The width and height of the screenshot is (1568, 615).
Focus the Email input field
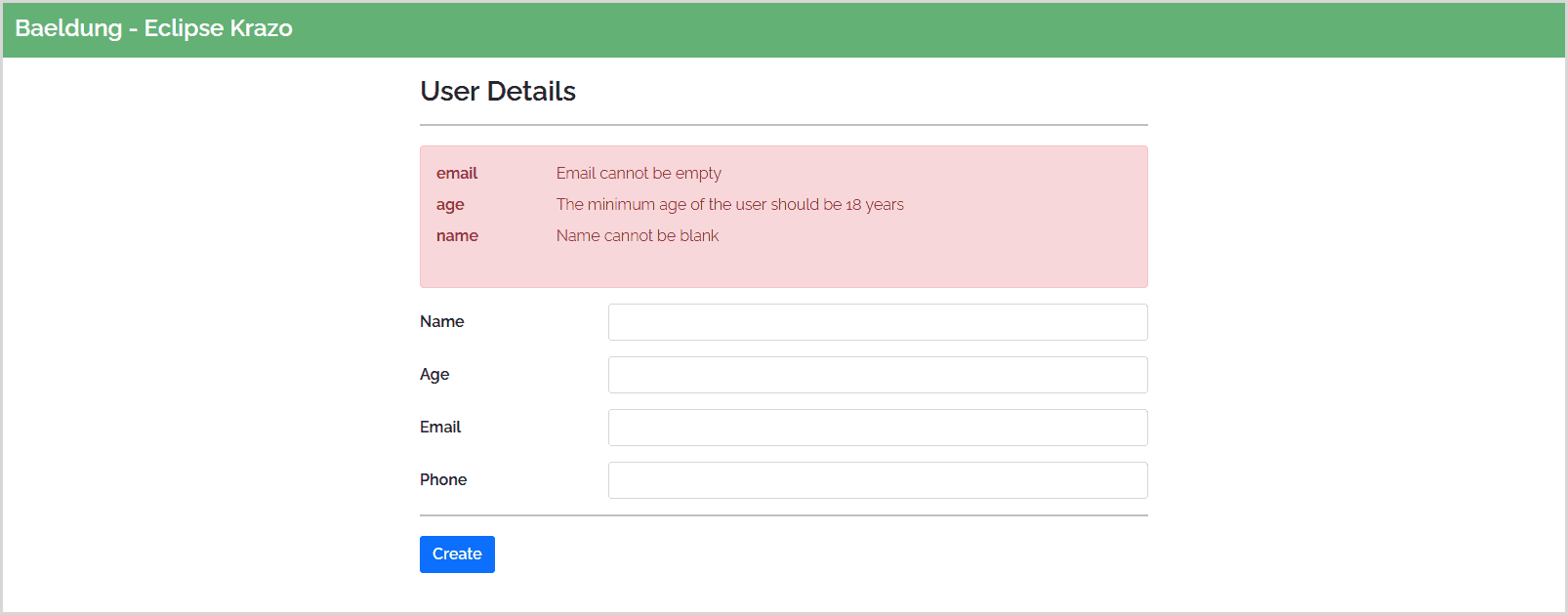[878, 428]
